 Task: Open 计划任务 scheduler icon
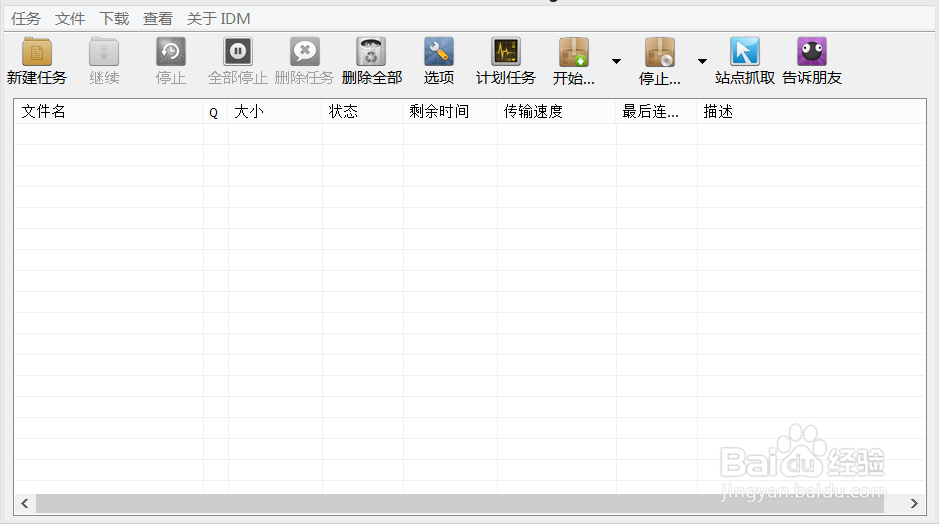point(506,52)
